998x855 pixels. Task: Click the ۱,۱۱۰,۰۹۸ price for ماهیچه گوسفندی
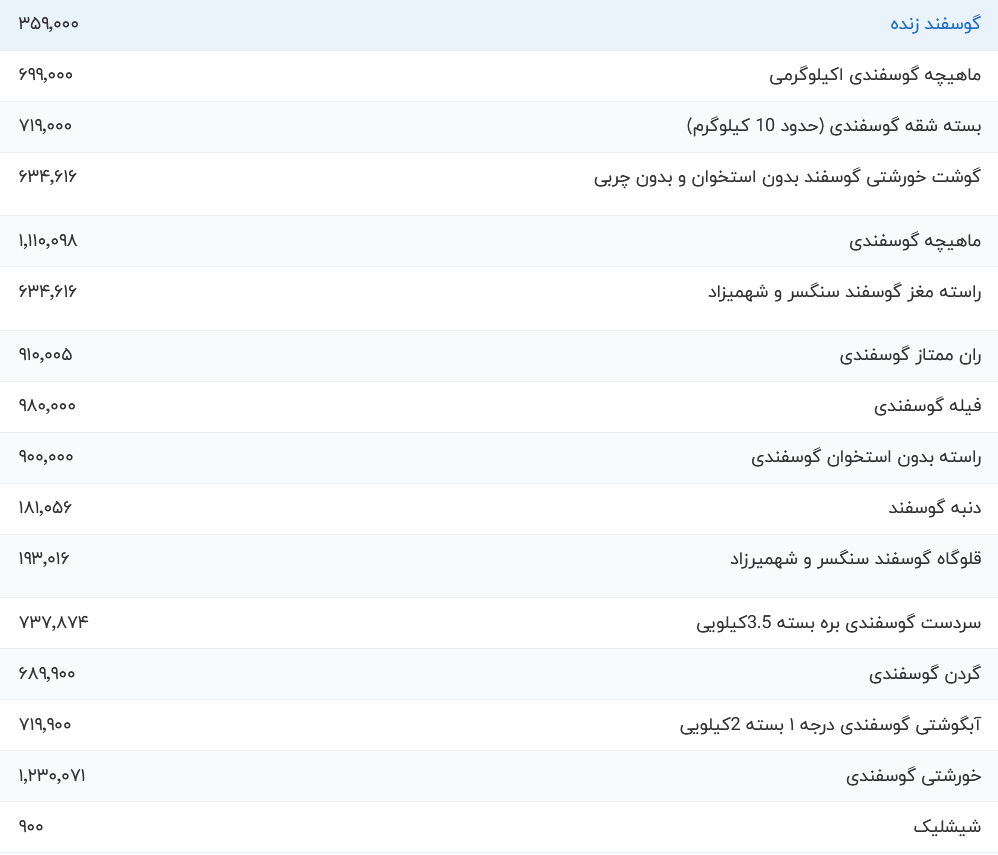(48, 241)
